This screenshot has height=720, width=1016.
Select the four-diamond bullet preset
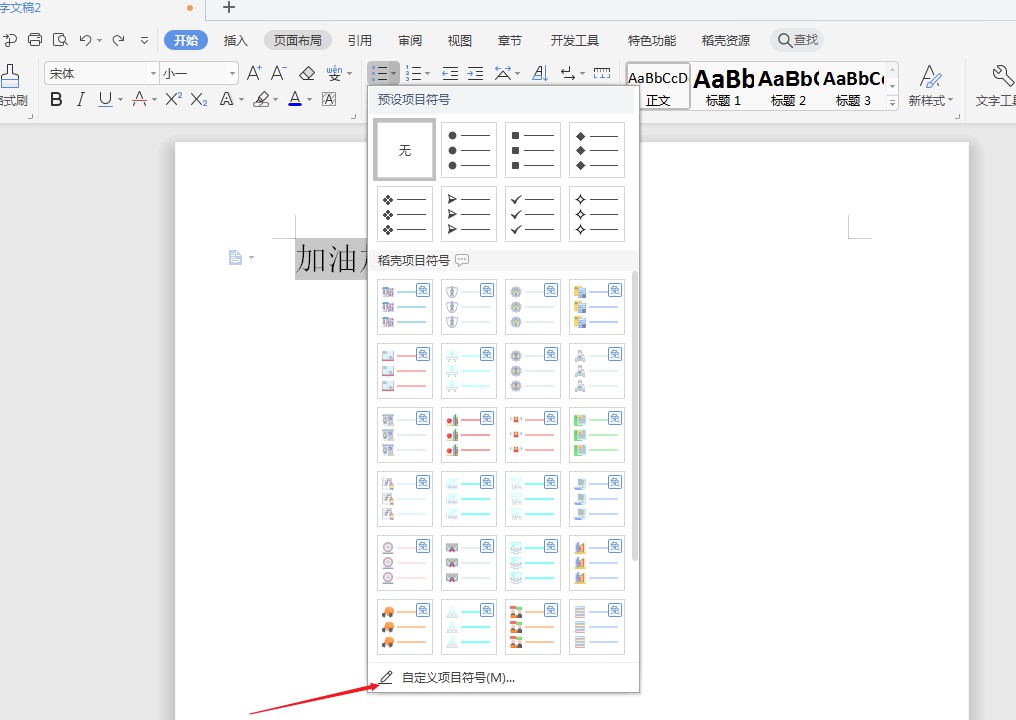(404, 214)
